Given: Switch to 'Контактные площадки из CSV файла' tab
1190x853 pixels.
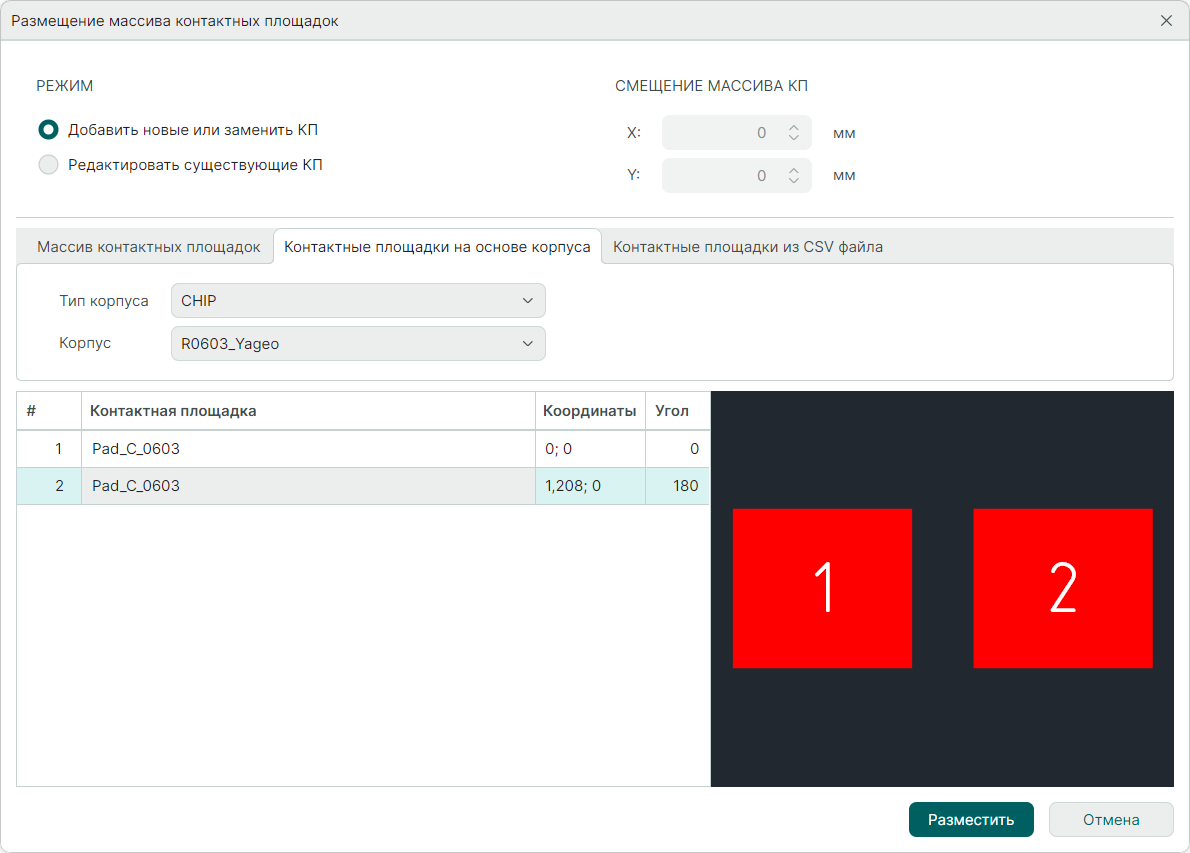Looking at the screenshot, I should 747,247.
